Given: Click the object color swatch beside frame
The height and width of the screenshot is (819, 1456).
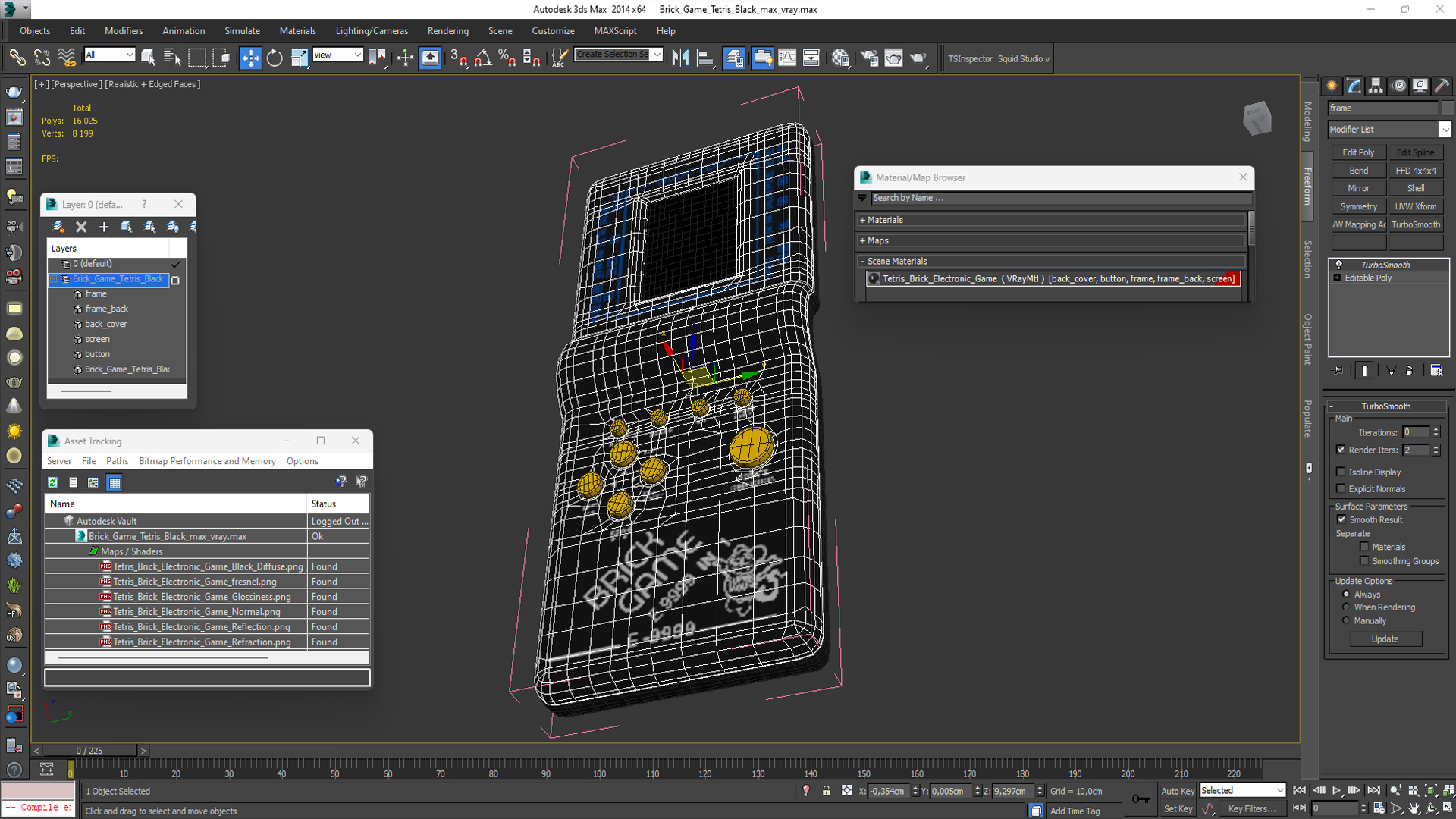Looking at the screenshot, I should (1447, 108).
